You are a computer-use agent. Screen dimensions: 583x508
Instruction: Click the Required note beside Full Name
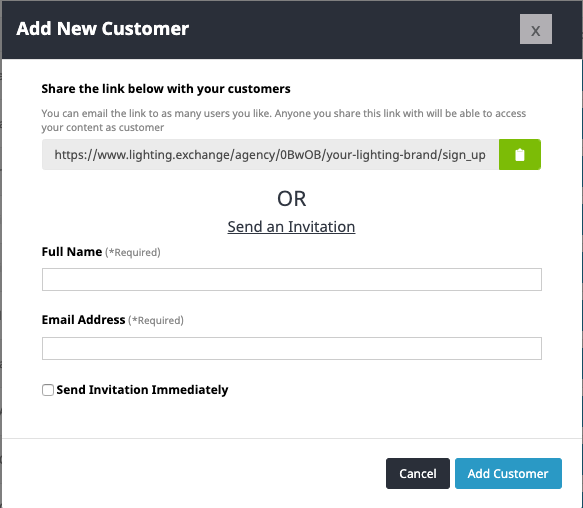(133, 253)
